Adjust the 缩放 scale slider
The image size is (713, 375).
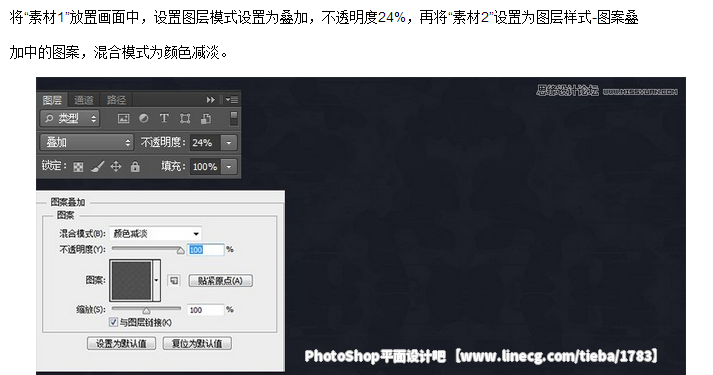(x=146, y=310)
